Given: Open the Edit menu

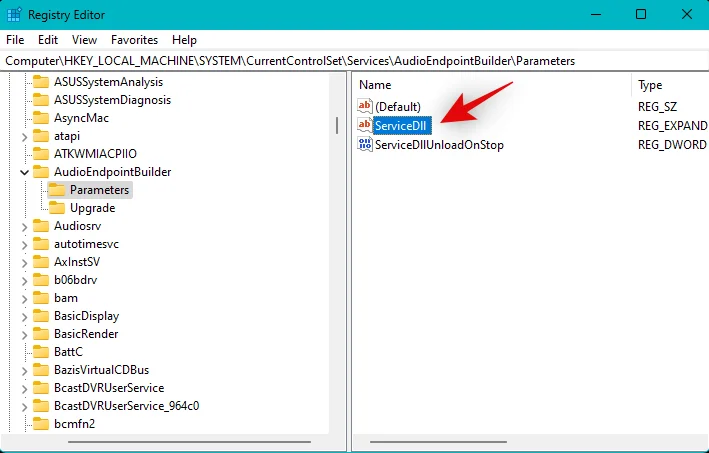Looking at the screenshot, I should click(x=48, y=40).
